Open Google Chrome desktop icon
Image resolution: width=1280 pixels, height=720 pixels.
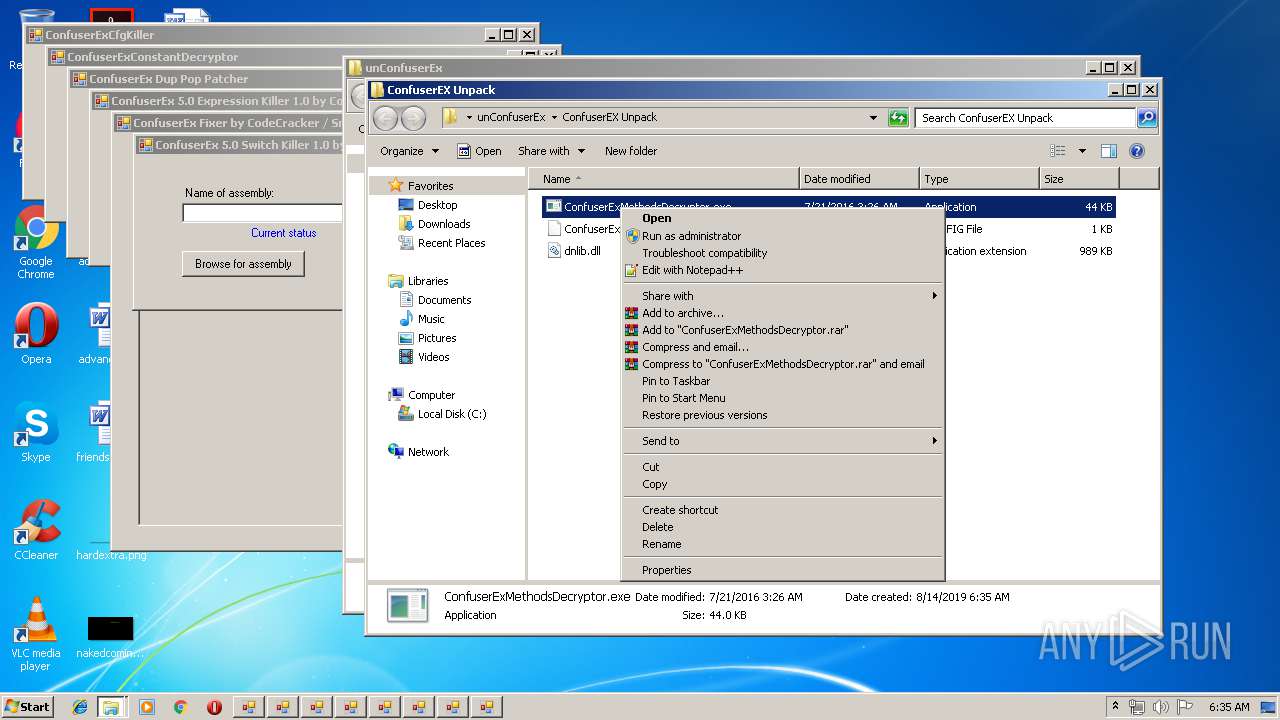coord(36,242)
